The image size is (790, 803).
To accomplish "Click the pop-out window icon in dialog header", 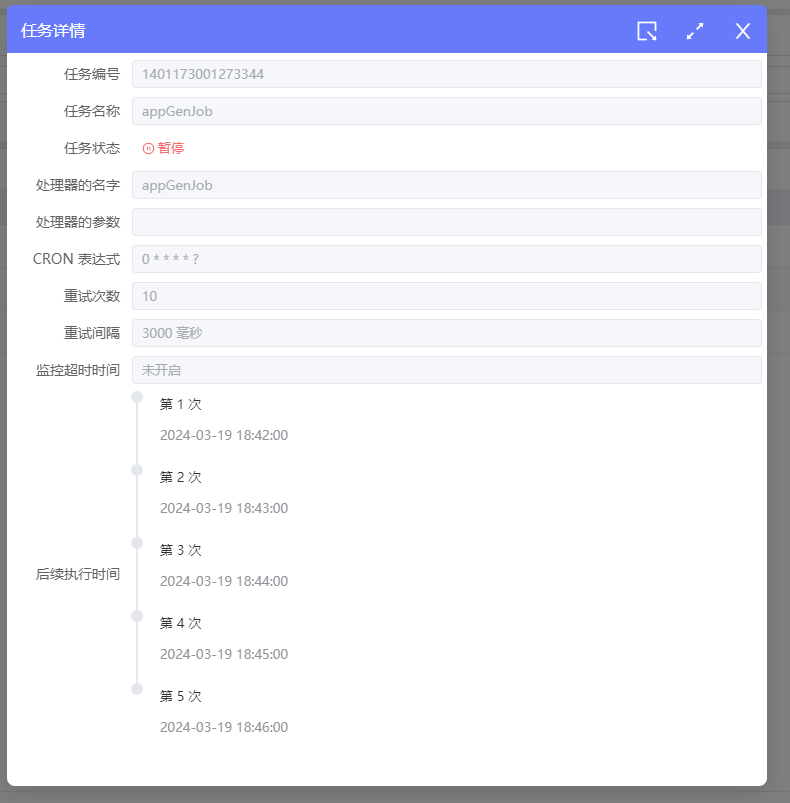I will pos(647,31).
